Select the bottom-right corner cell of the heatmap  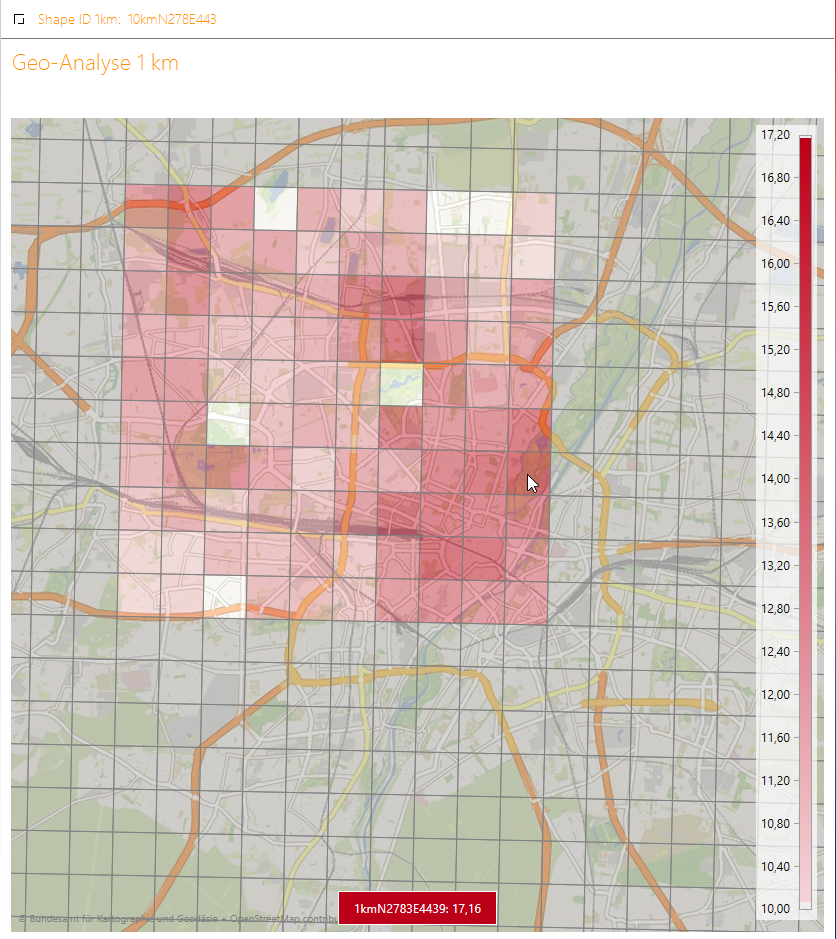pyautogui.click(x=527, y=602)
